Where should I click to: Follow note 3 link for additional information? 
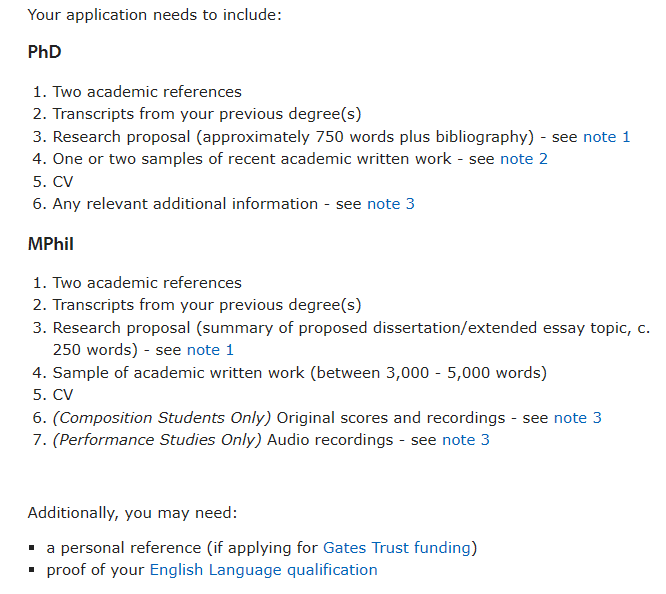tap(391, 204)
